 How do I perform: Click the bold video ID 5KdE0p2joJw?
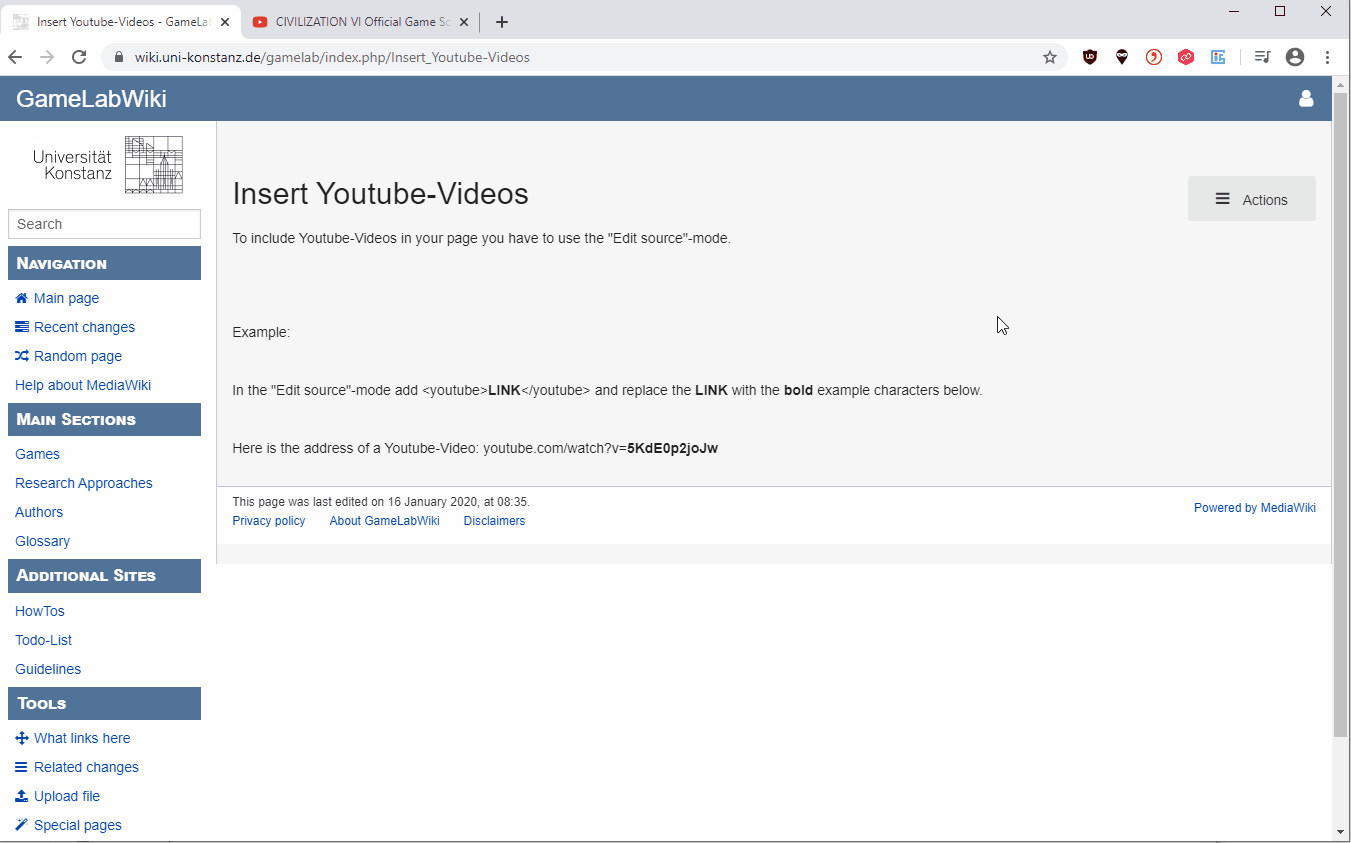672,448
